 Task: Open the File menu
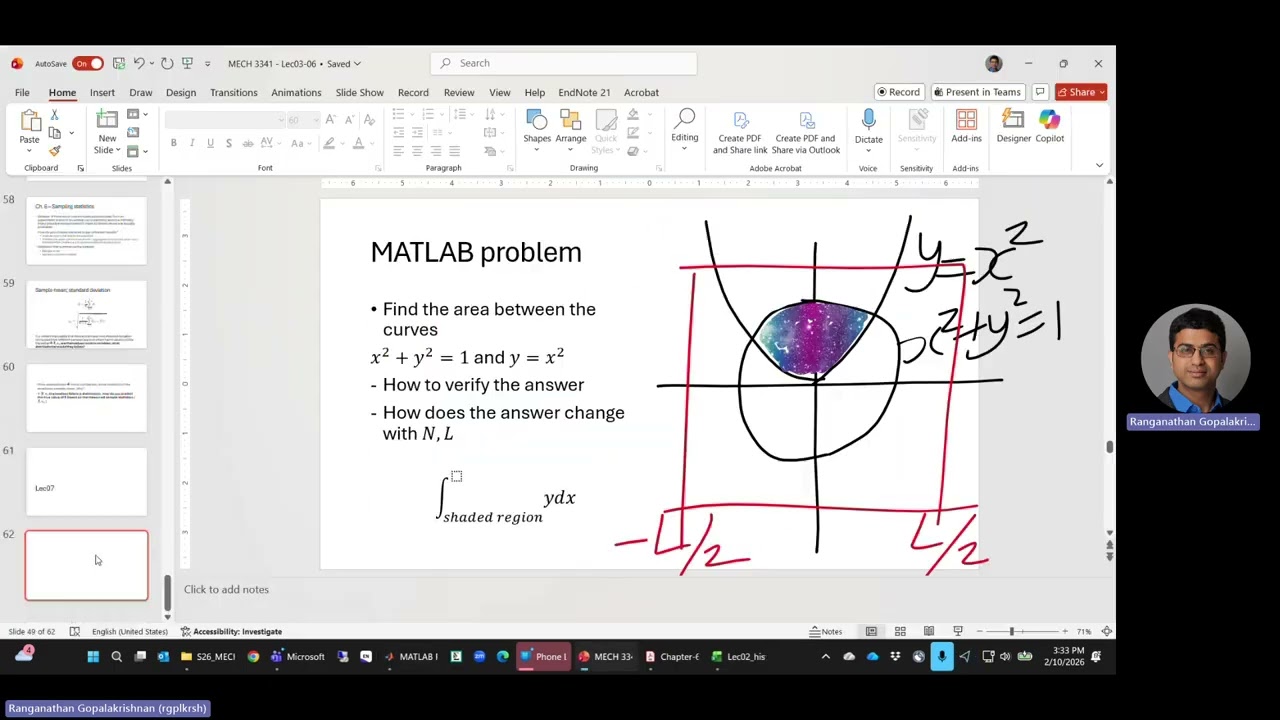tap(22, 92)
